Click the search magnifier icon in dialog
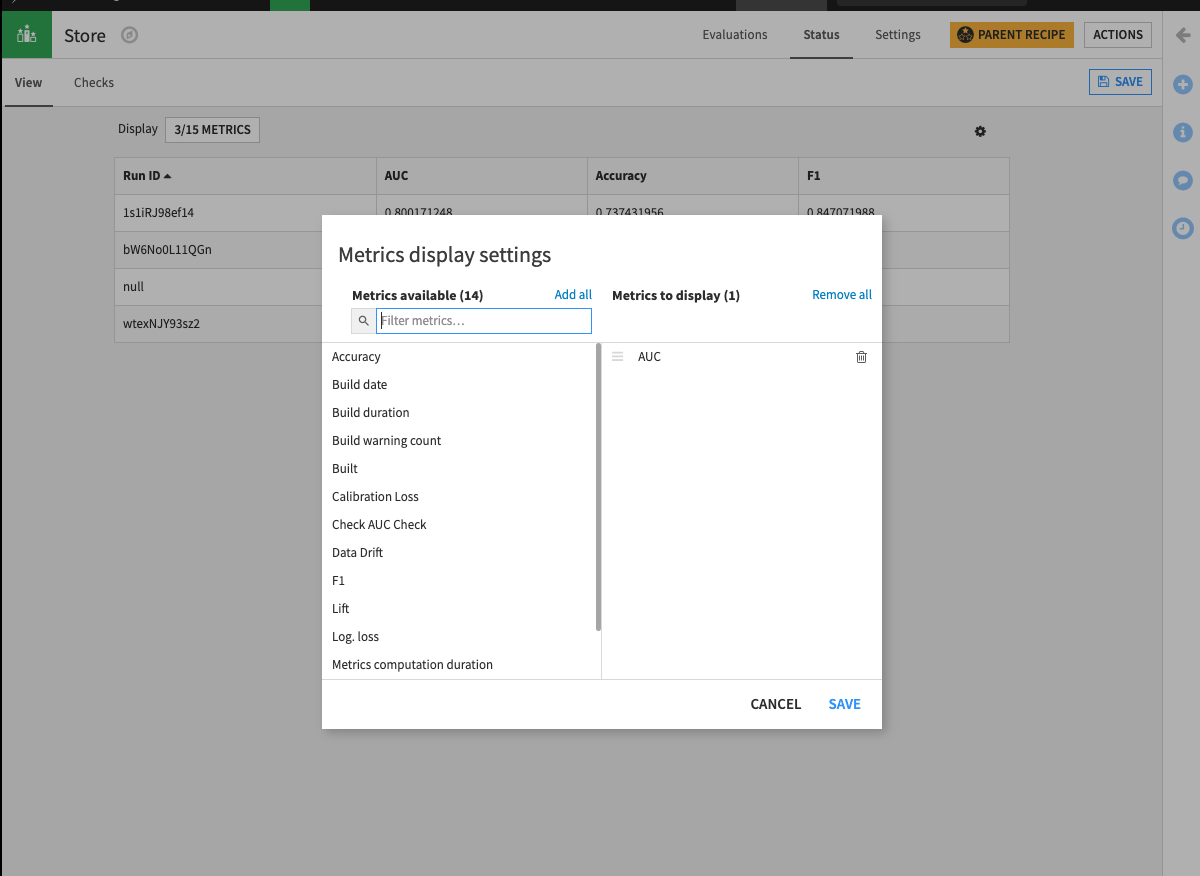Viewport: 1200px width, 876px height. coord(364,321)
